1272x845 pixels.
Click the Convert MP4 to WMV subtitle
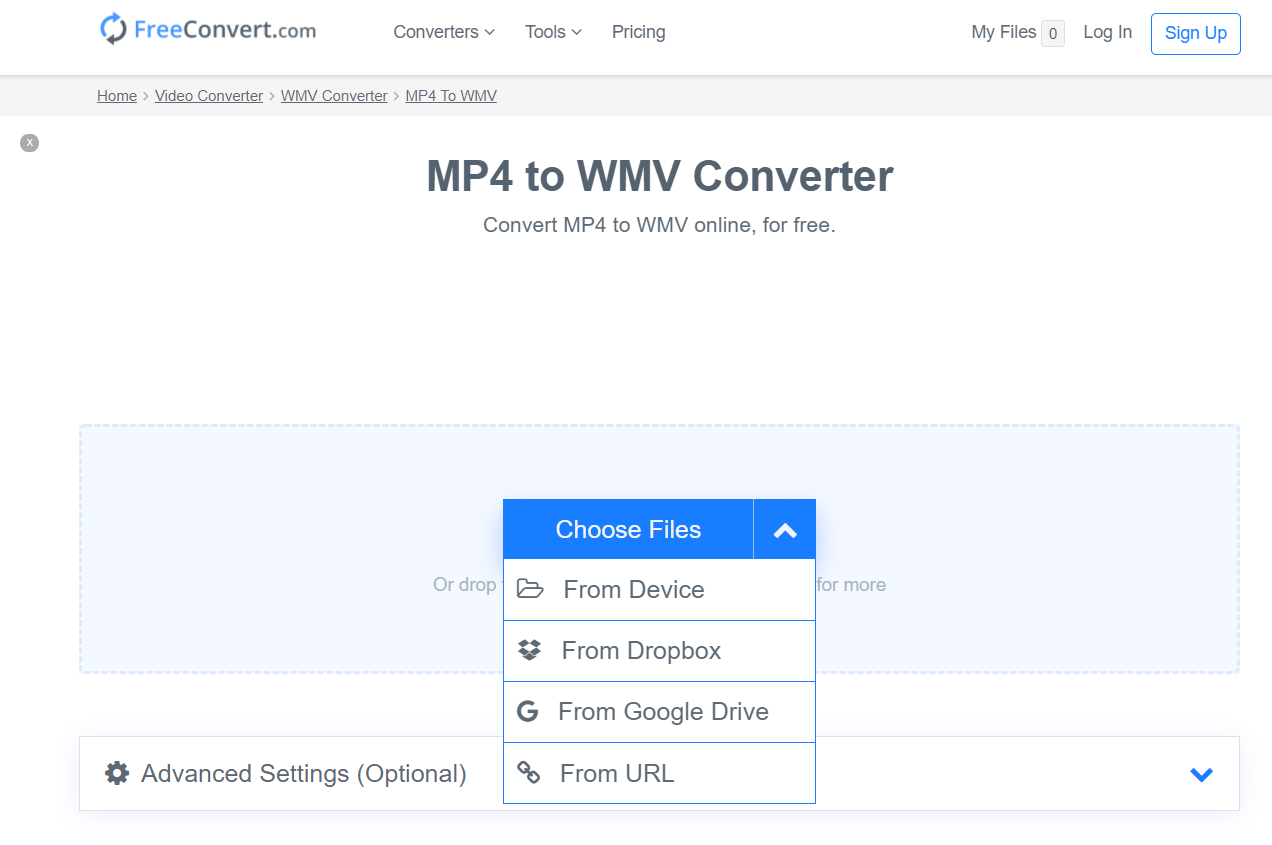659,225
